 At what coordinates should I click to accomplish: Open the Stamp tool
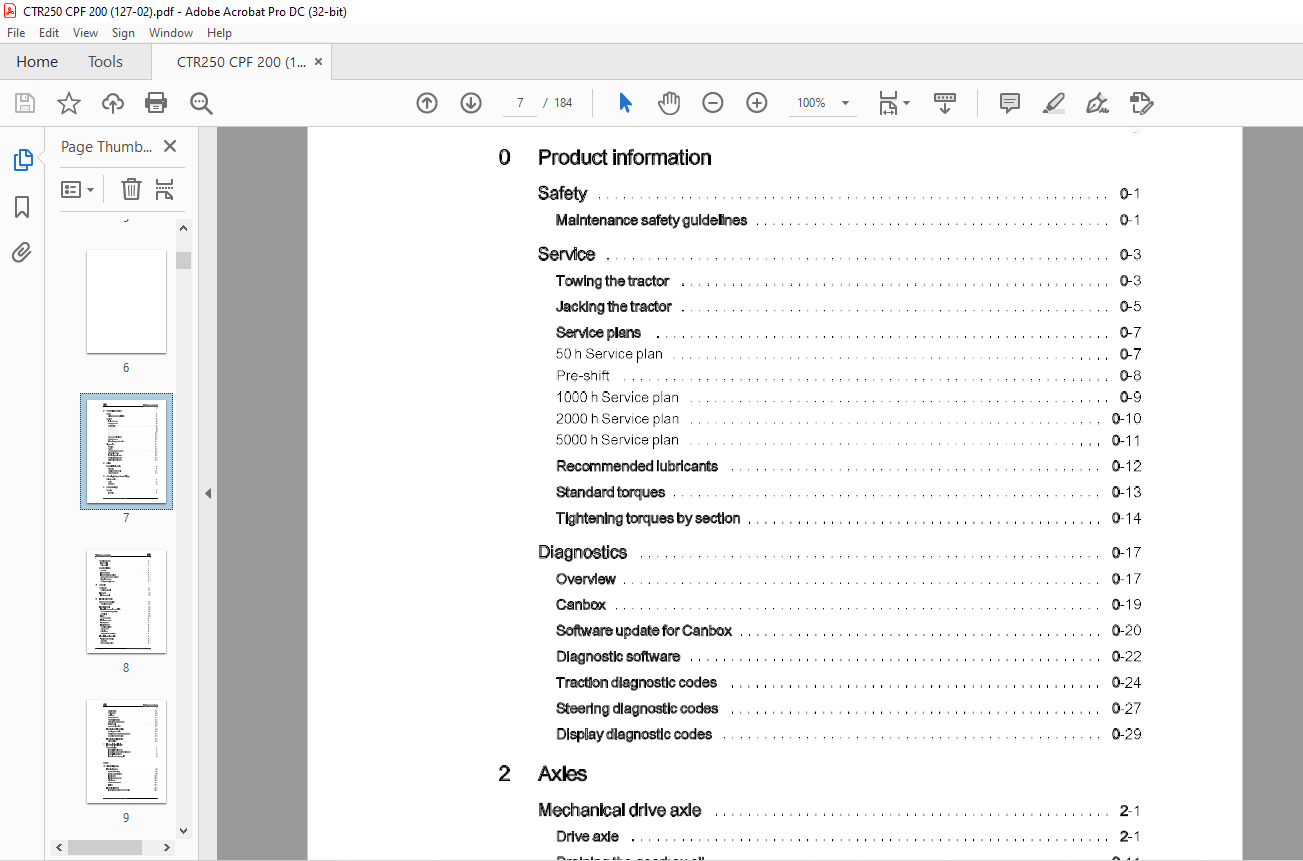(1141, 103)
